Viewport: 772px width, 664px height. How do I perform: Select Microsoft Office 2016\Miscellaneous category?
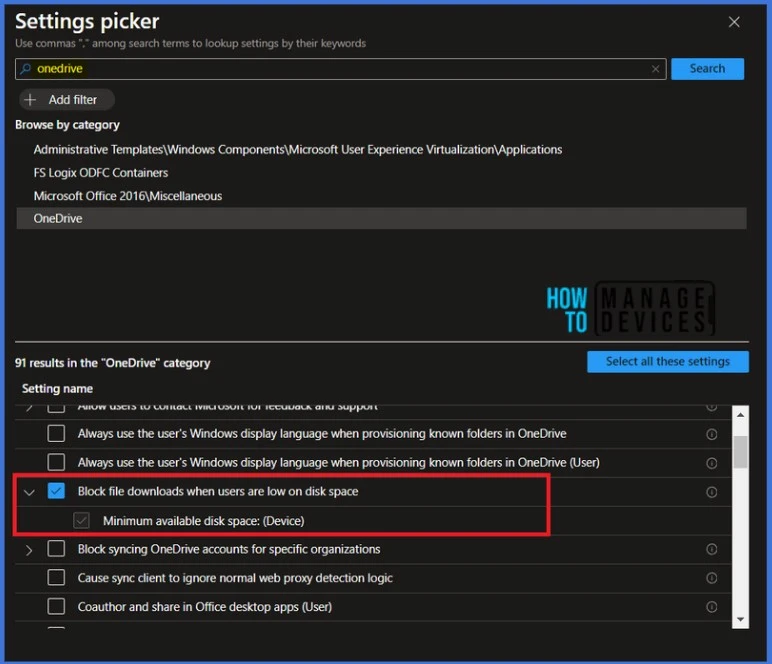tap(128, 196)
